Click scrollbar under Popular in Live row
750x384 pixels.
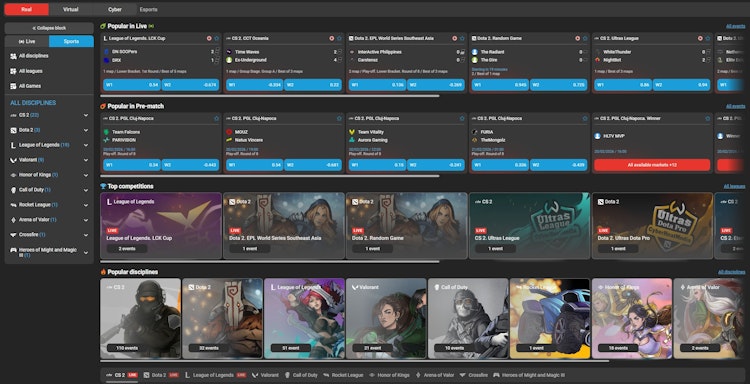click(270, 96)
